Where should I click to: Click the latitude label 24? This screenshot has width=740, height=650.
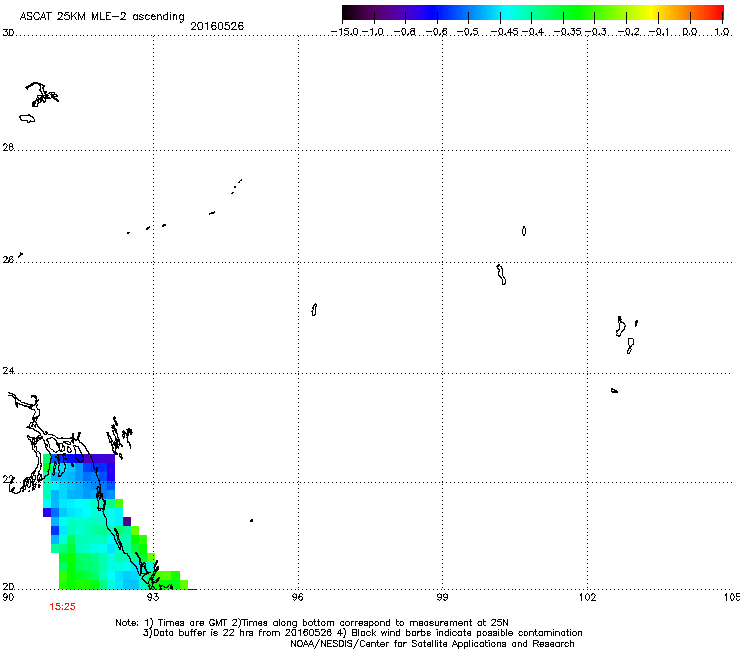point(8,371)
